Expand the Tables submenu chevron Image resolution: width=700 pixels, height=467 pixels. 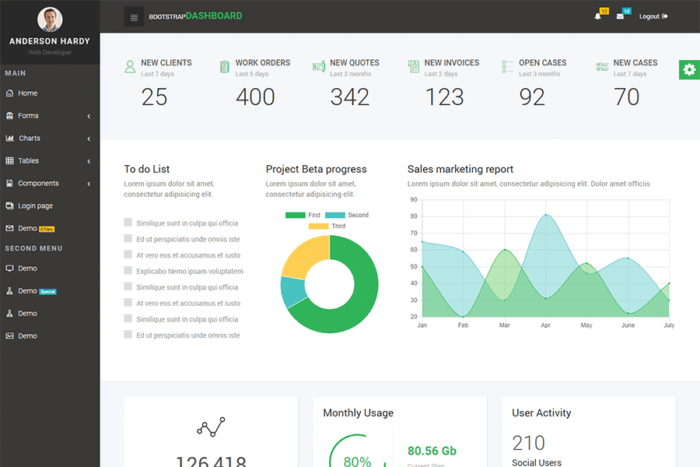[x=89, y=161]
